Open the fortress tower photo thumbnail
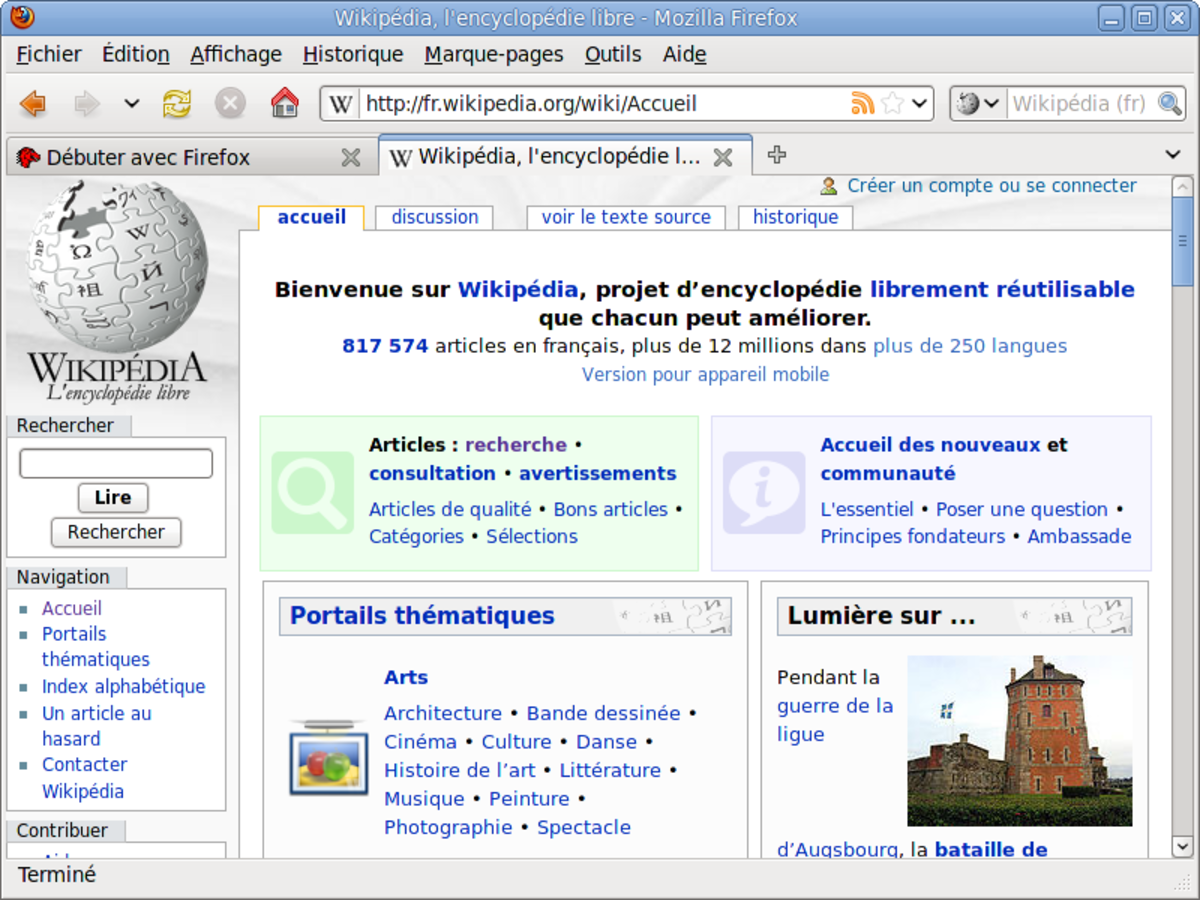This screenshot has width=1200, height=900. 1019,741
